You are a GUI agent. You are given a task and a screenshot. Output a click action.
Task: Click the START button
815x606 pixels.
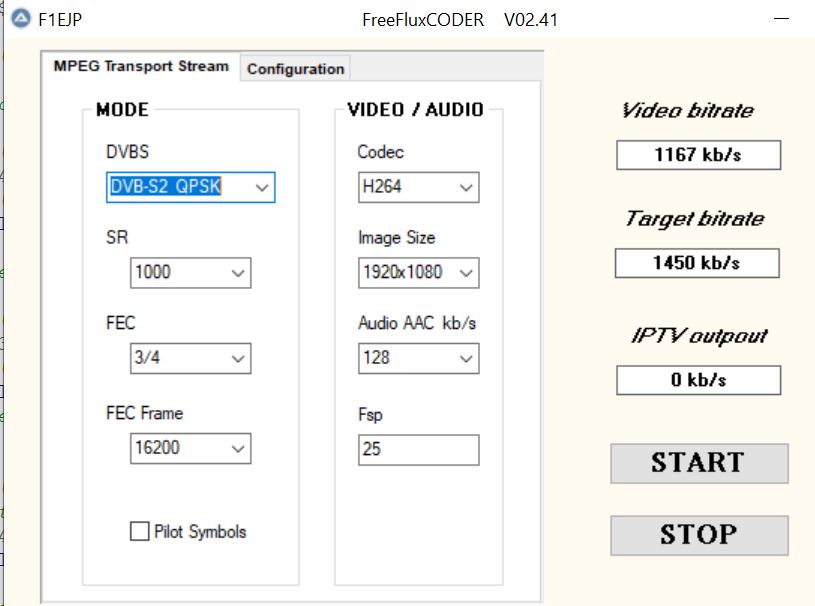[699, 463]
